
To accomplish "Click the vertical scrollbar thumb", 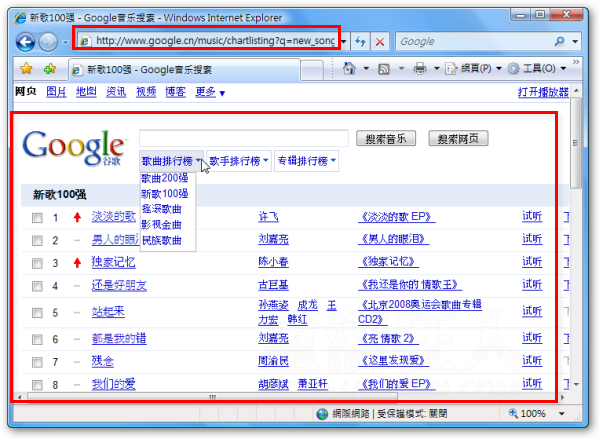I will pos(576,143).
